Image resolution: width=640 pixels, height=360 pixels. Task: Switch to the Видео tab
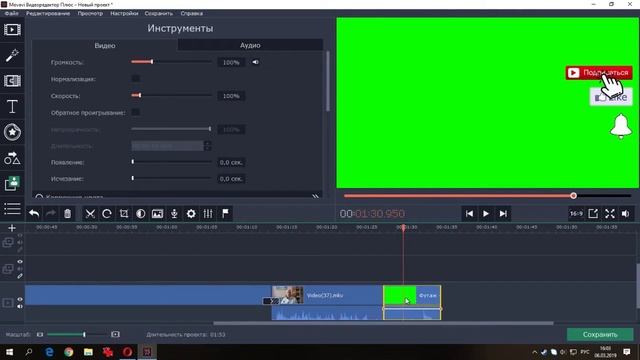[105, 45]
